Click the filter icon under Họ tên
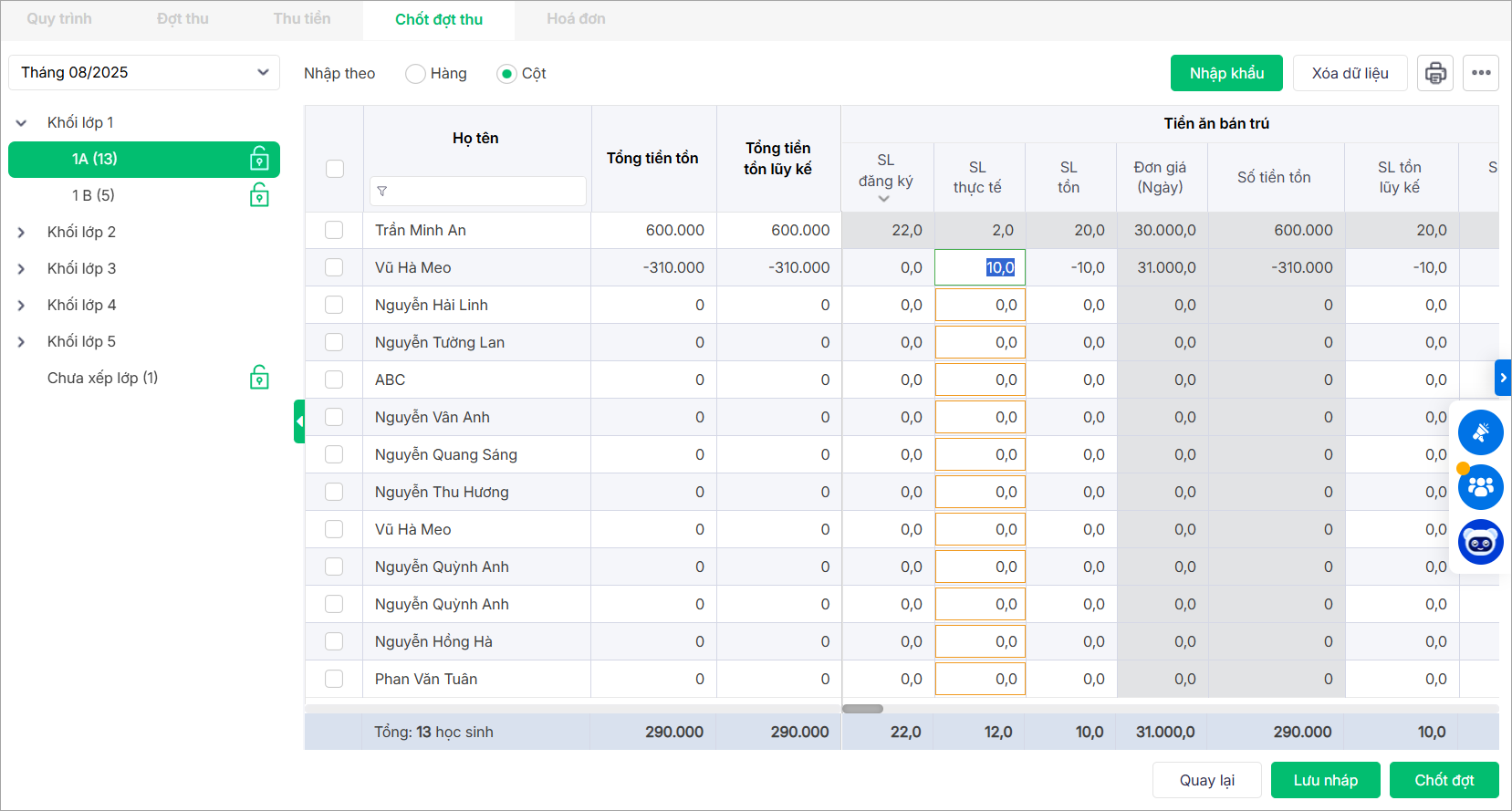The width and height of the screenshot is (1512, 811). pyautogui.click(x=382, y=192)
